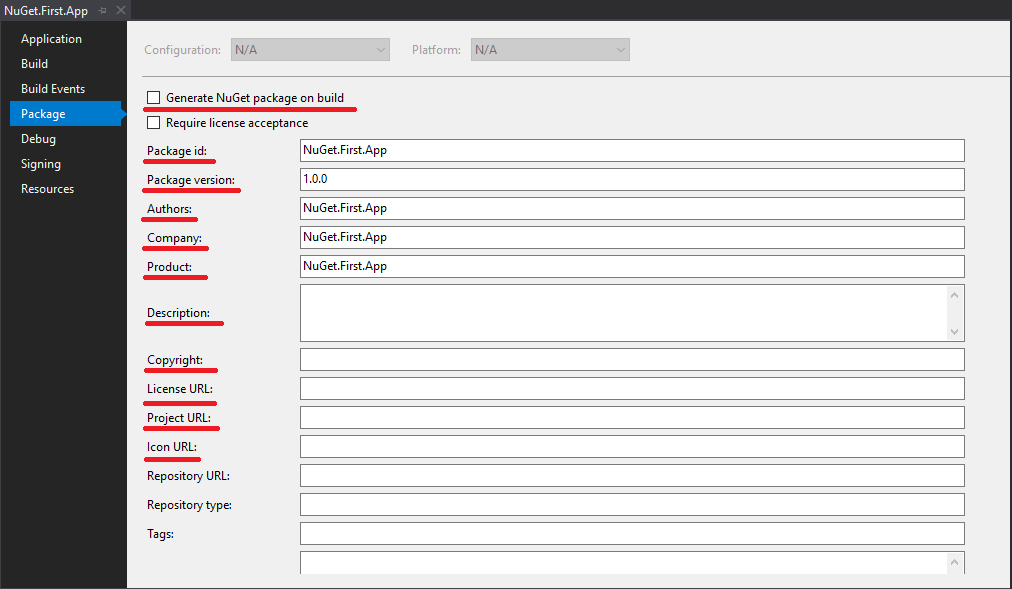This screenshot has height=589, width=1012.
Task: Open the Debug page
Action: tap(38, 139)
